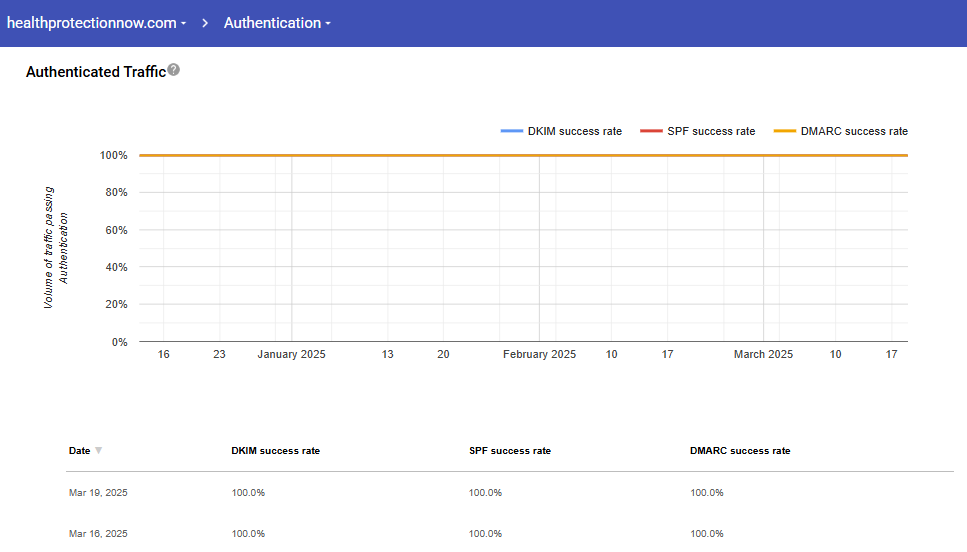Image resolution: width=967 pixels, height=552 pixels.
Task: Open the healthprotectionnow.com domain dropdown
Action: [x=96, y=23]
